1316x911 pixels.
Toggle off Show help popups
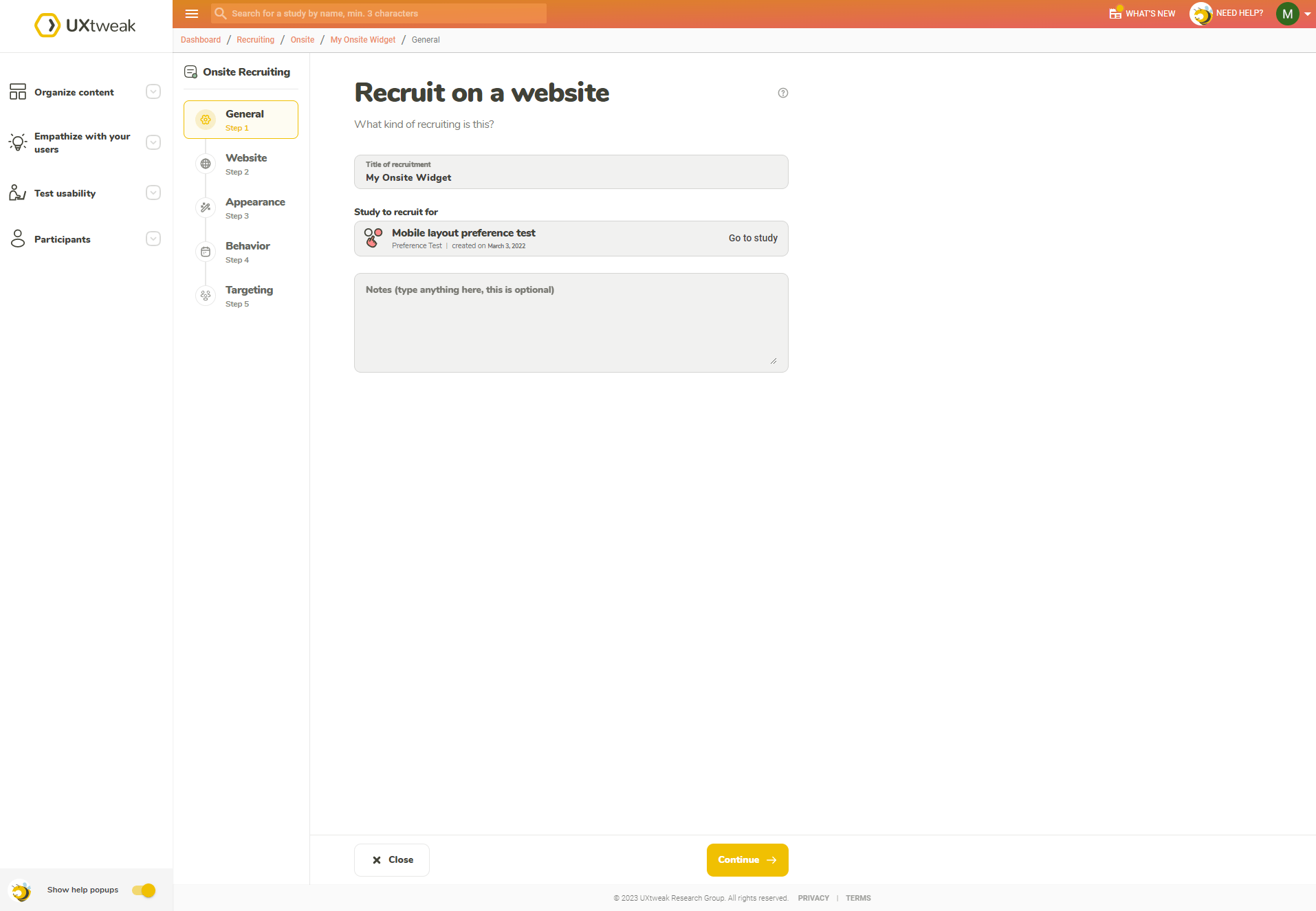[x=143, y=890]
